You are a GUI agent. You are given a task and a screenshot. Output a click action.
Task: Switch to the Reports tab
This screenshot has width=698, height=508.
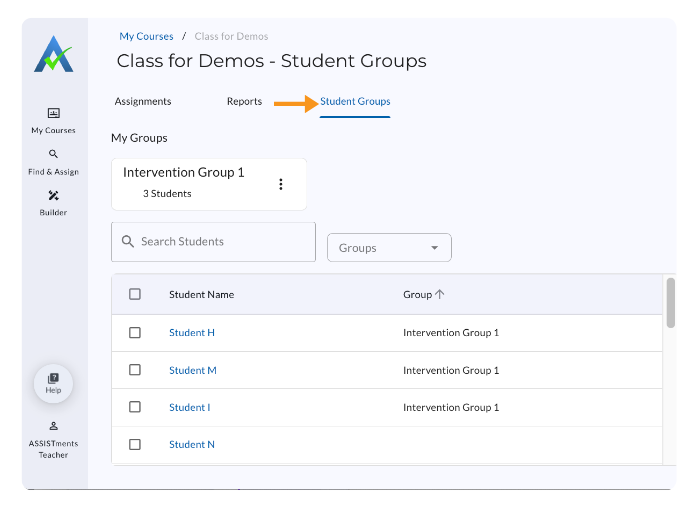tap(244, 101)
